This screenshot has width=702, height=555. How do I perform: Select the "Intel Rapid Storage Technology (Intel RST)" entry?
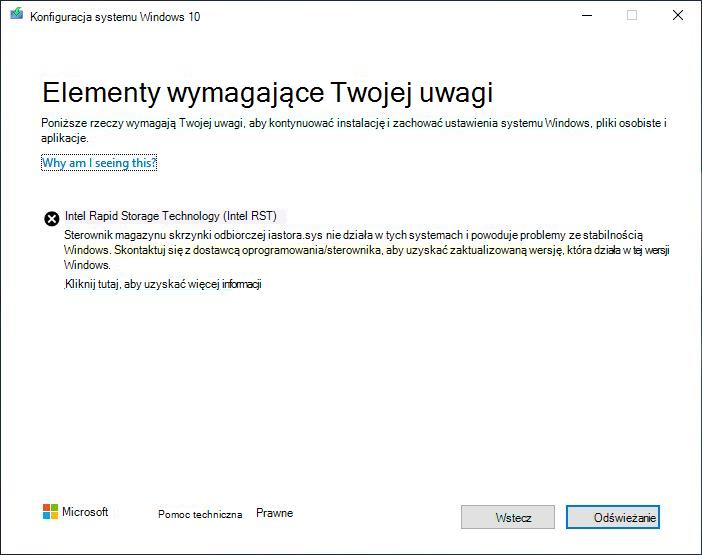171,216
